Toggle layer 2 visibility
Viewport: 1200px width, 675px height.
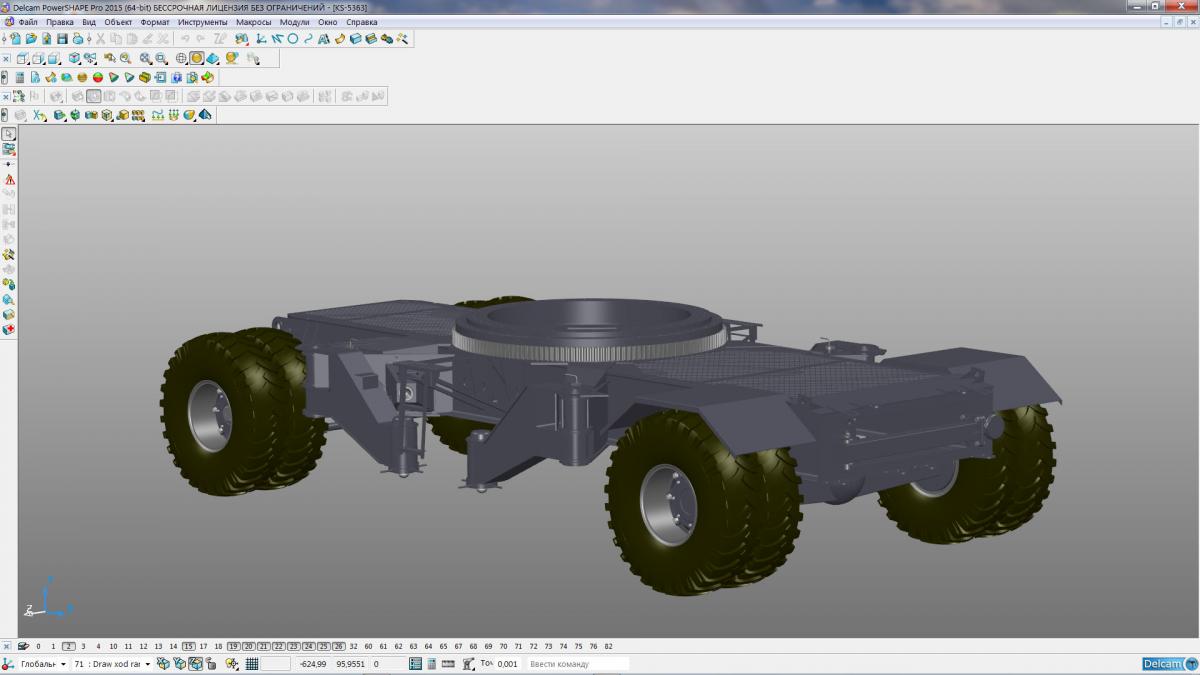click(x=68, y=646)
